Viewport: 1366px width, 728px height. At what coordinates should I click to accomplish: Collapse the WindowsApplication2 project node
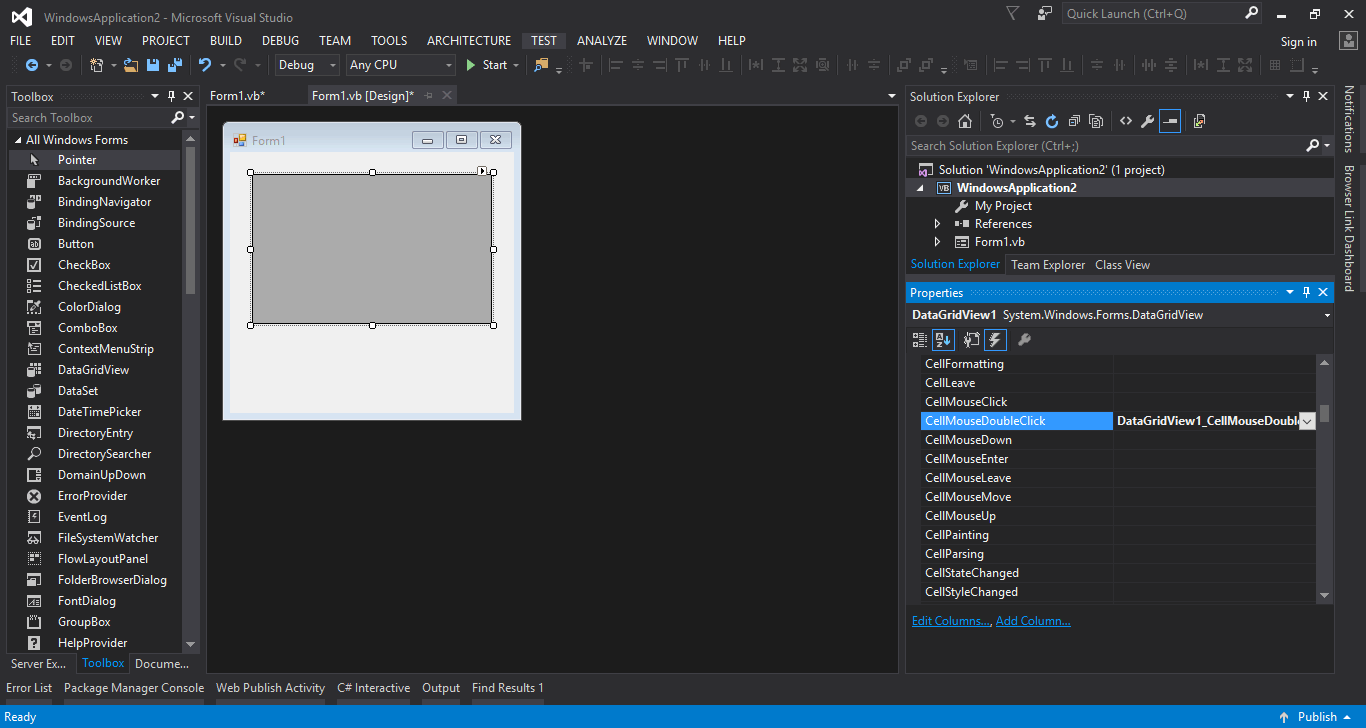pyautogui.click(x=920, y=188)
